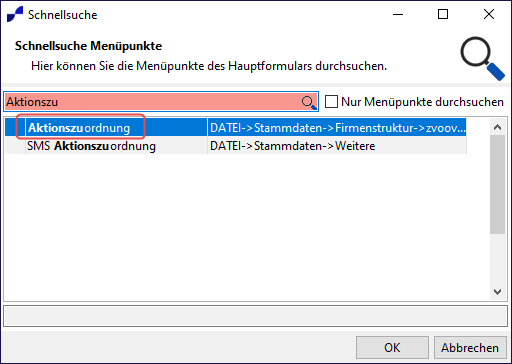The width and height of the screenshot is (512, 364).
Task: Click the magnifier icon inside the search field
Action: (x=309, y=102)
